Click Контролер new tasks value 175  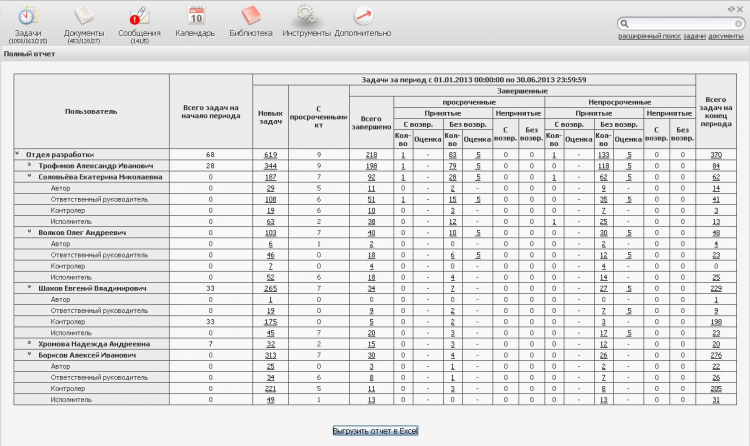click(270, 322)
